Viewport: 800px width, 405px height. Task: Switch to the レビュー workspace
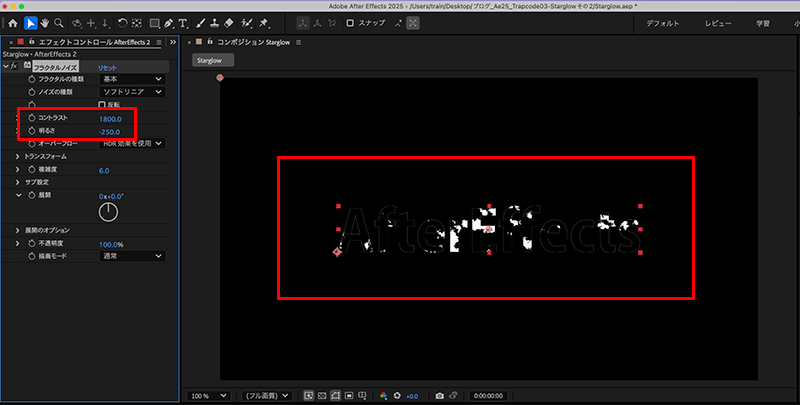point(718,23)
